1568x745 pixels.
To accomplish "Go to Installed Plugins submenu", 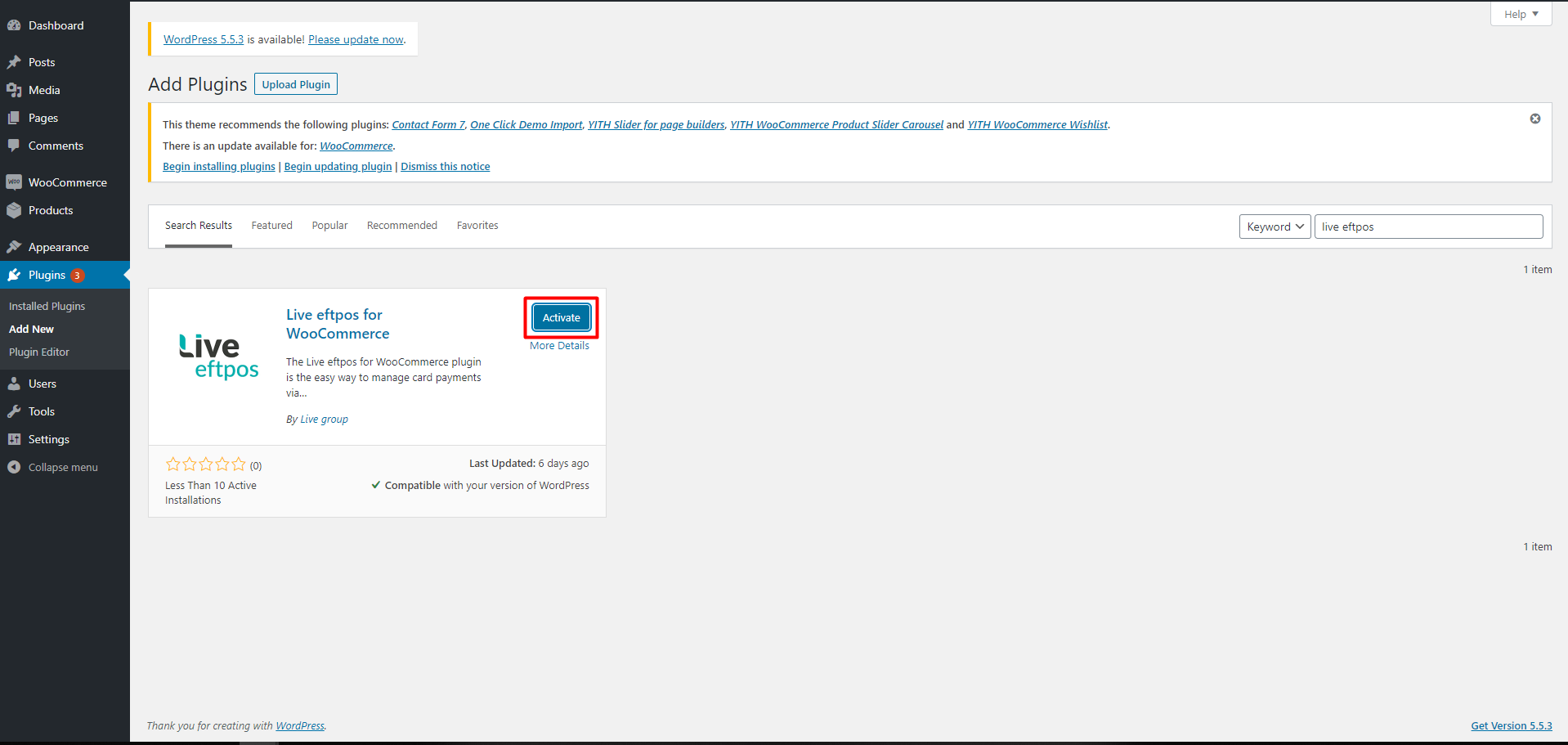I will tap(47, 306).
